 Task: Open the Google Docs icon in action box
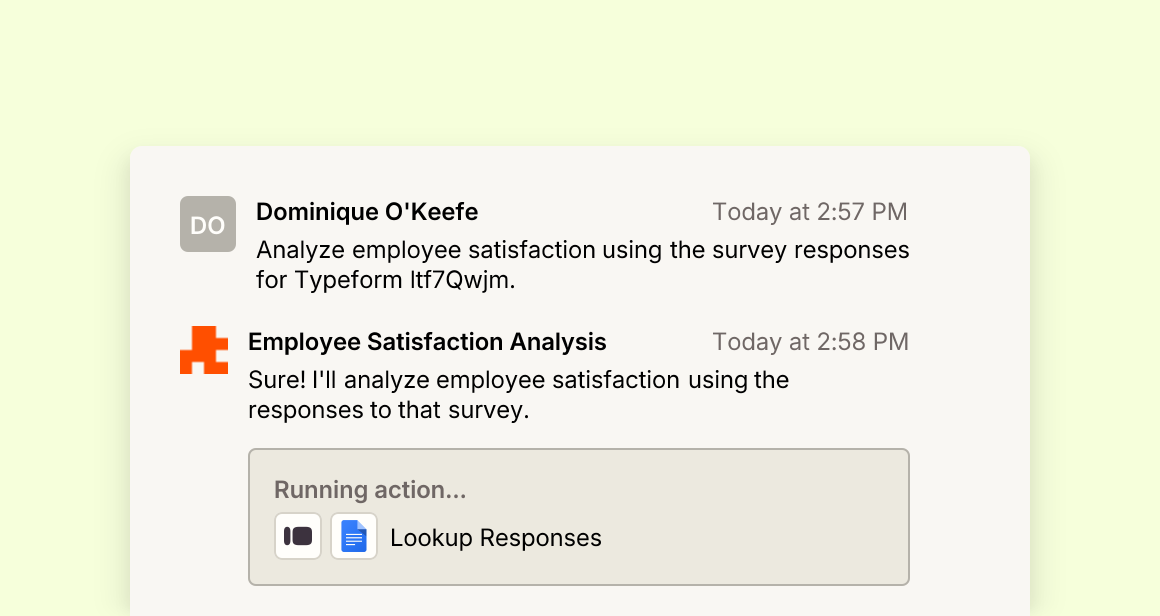pos(354,536)
